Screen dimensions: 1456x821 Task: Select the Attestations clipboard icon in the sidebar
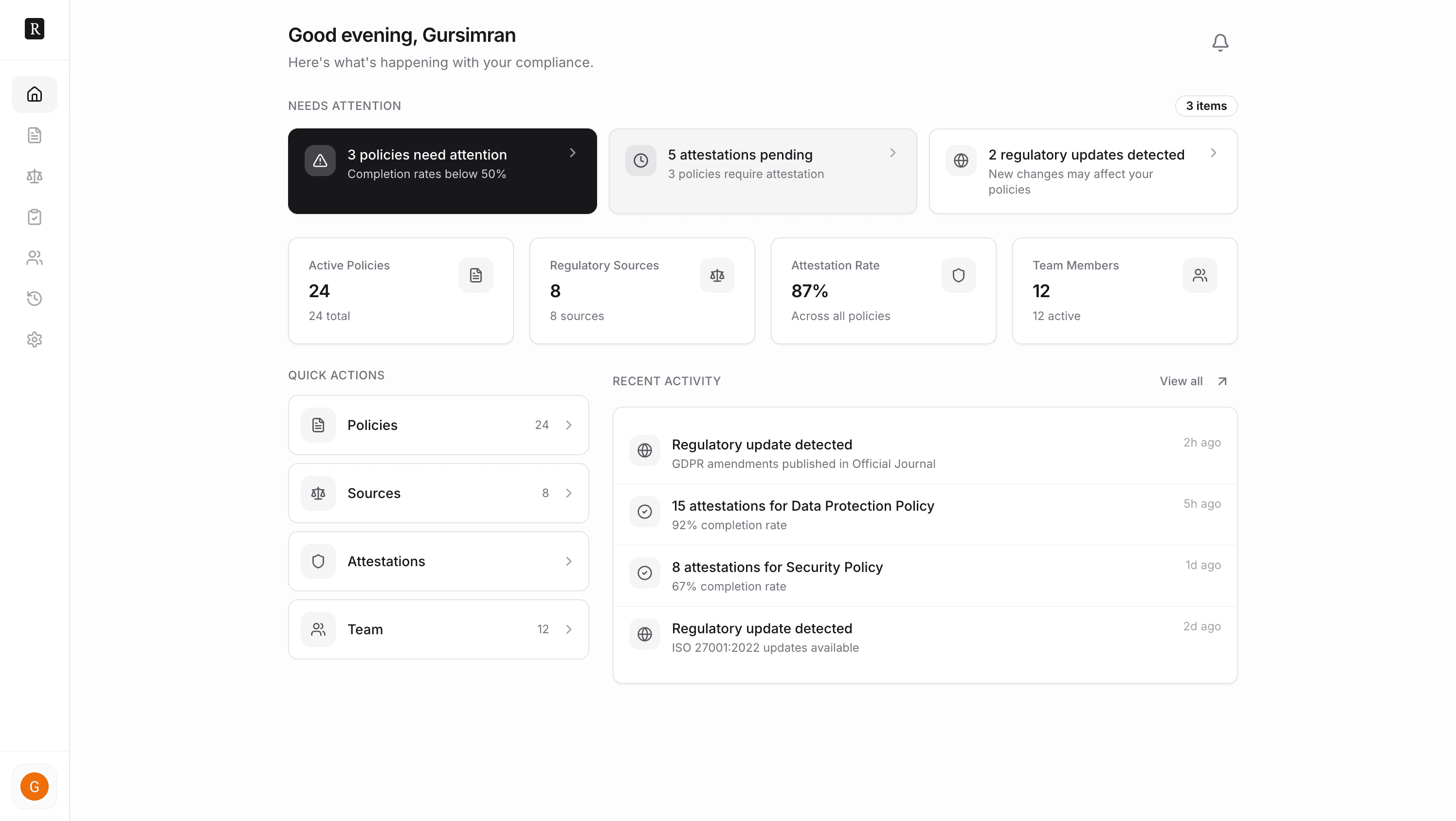(x=35, y=216)
